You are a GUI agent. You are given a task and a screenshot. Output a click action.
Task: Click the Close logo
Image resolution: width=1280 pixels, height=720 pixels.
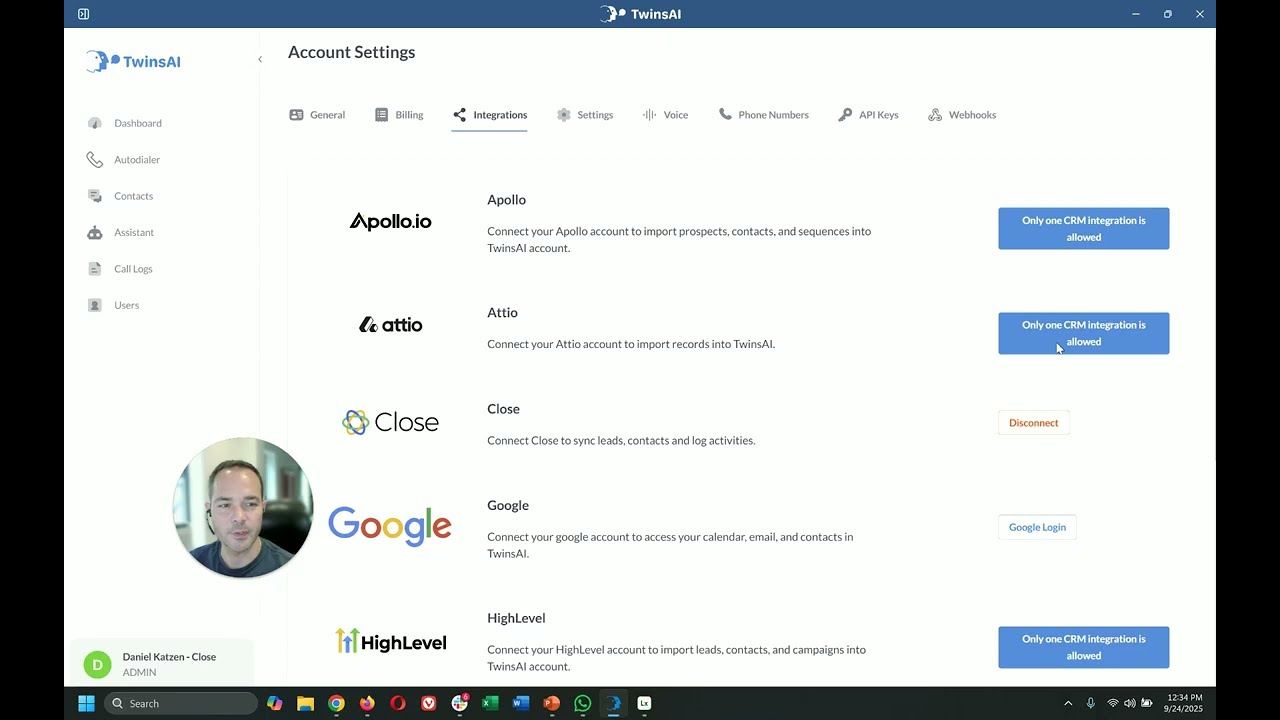click(390, 422)
